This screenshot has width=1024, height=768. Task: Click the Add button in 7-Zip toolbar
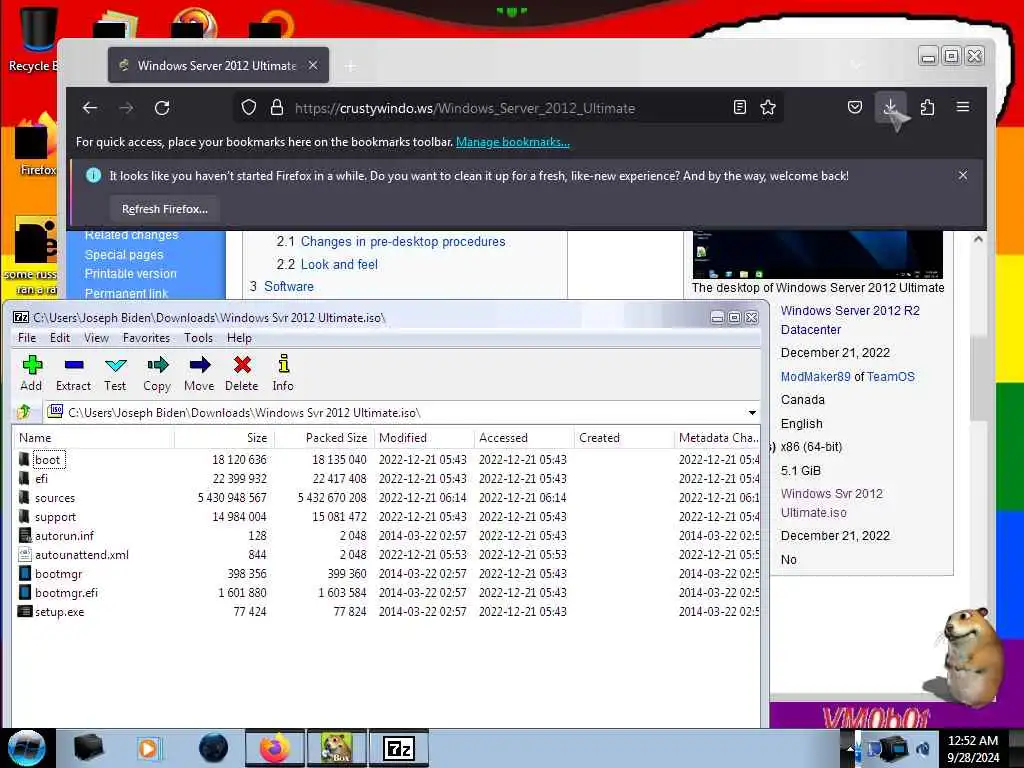(x=31, y=373)
